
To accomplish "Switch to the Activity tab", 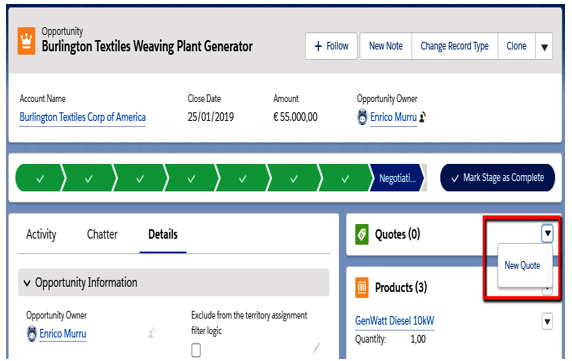I will (x=41, y=234).
